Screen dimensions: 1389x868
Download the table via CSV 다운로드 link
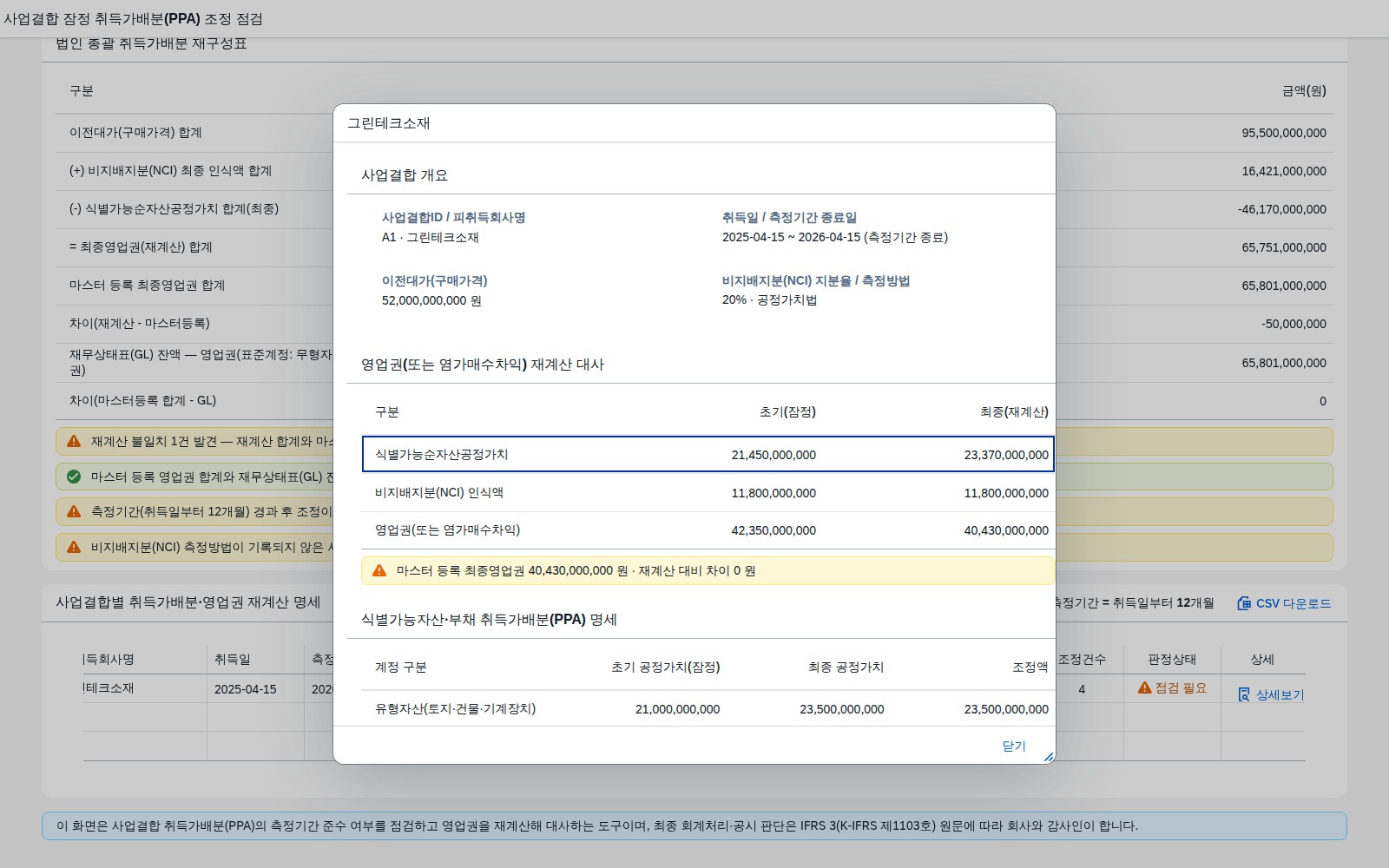coord(1284,603)
